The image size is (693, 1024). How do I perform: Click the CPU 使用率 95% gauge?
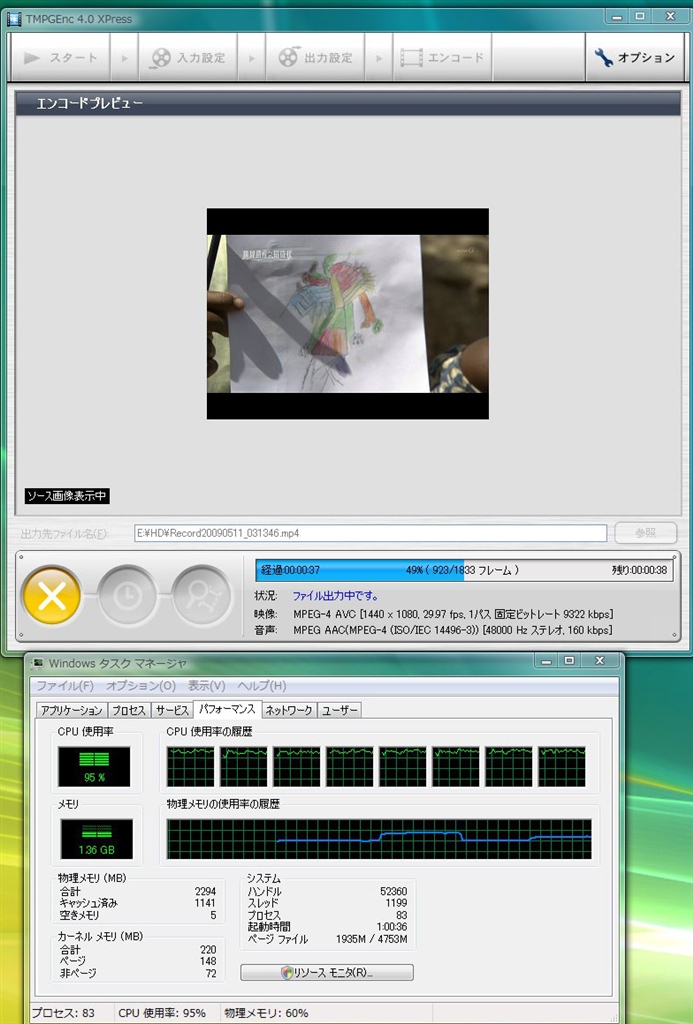point(94,767)
